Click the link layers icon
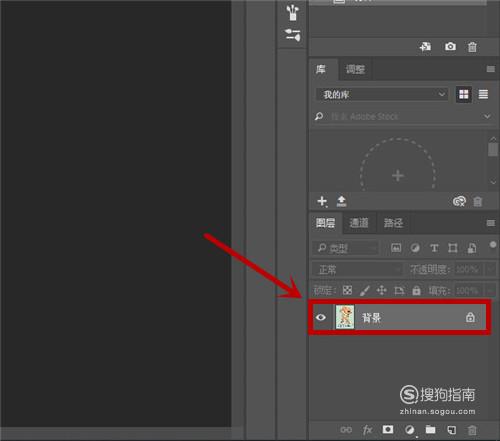 tap(346, 430)
